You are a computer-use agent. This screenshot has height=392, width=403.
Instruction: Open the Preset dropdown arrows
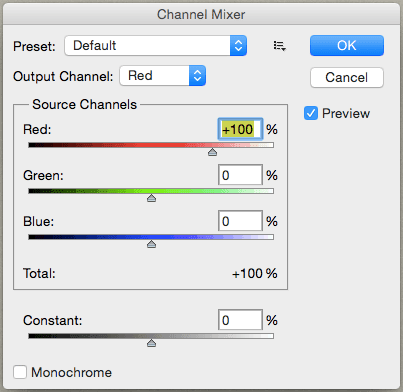(x=238, y=46)
